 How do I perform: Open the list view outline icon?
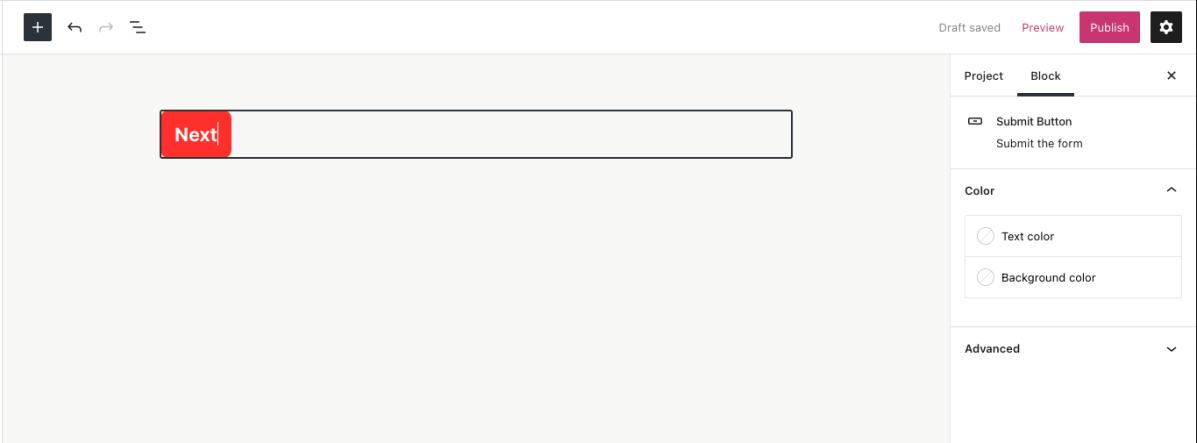pos(138,27)
